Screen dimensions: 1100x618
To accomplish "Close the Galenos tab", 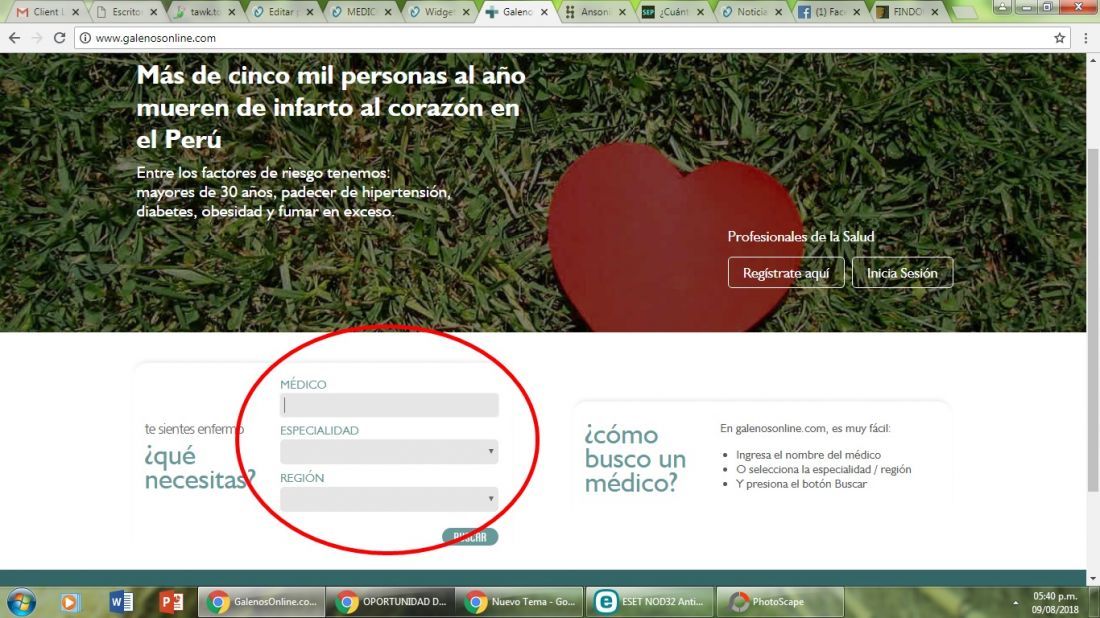I will (x=544, y=12).
